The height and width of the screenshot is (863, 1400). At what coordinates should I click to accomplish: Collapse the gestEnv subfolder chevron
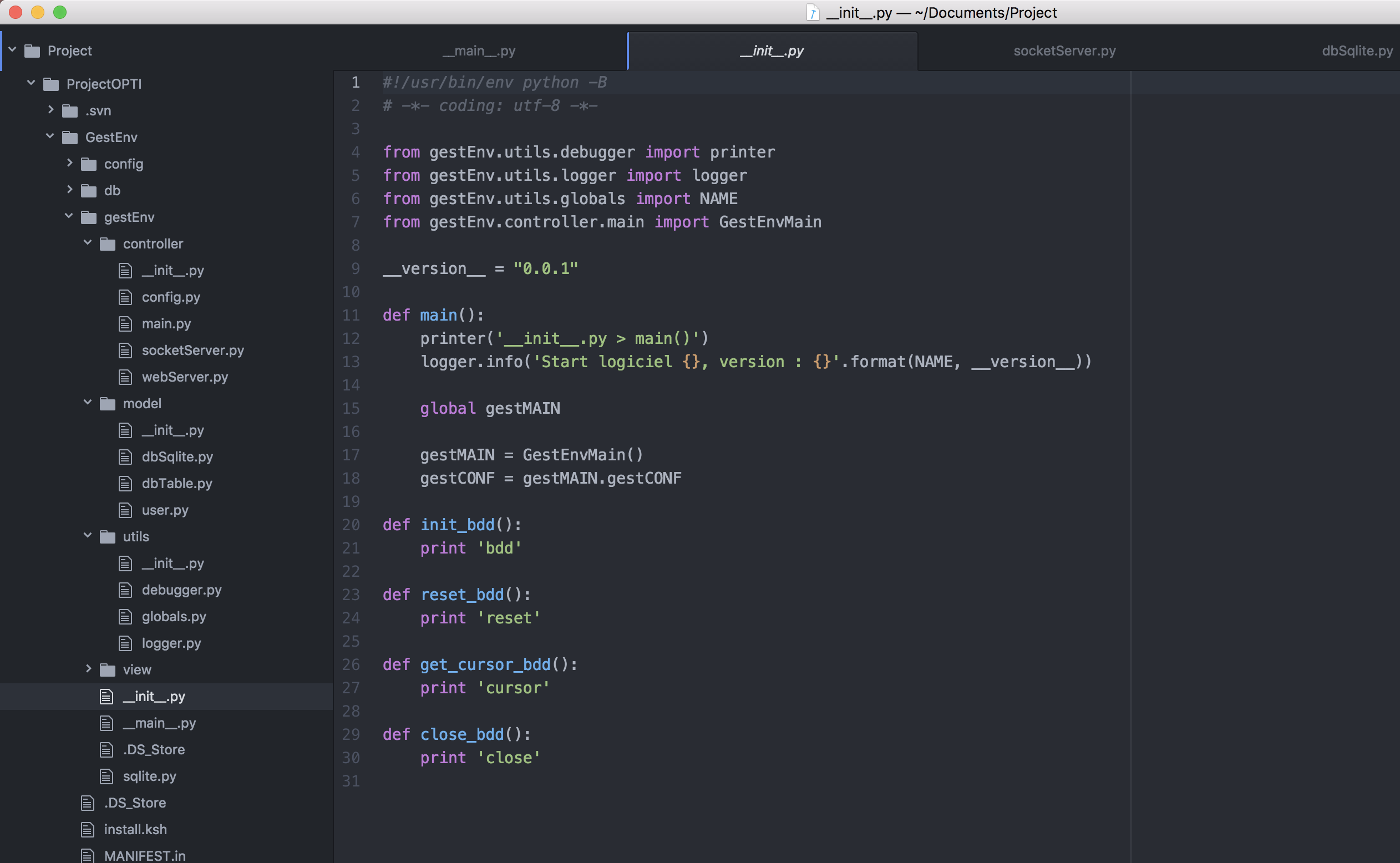pos(68,216)
